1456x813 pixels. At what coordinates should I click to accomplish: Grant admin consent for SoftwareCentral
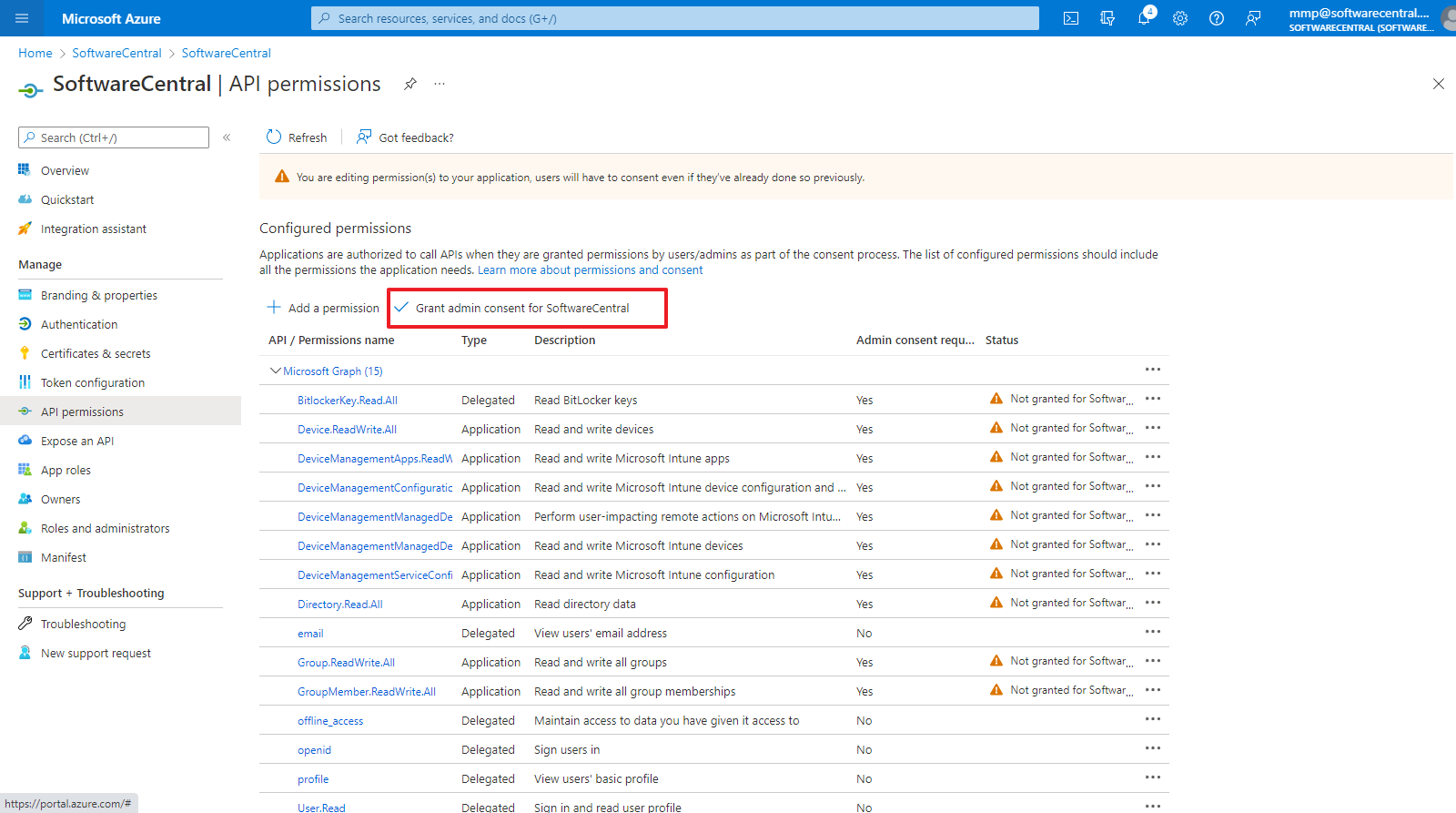522,308
